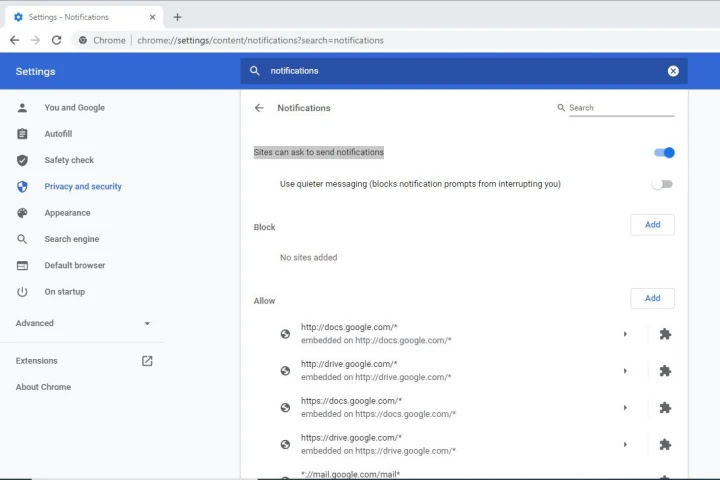Add a site to the Allow list
The height and width of the screenshot is (480, 720).
click(x=652, y=298)
